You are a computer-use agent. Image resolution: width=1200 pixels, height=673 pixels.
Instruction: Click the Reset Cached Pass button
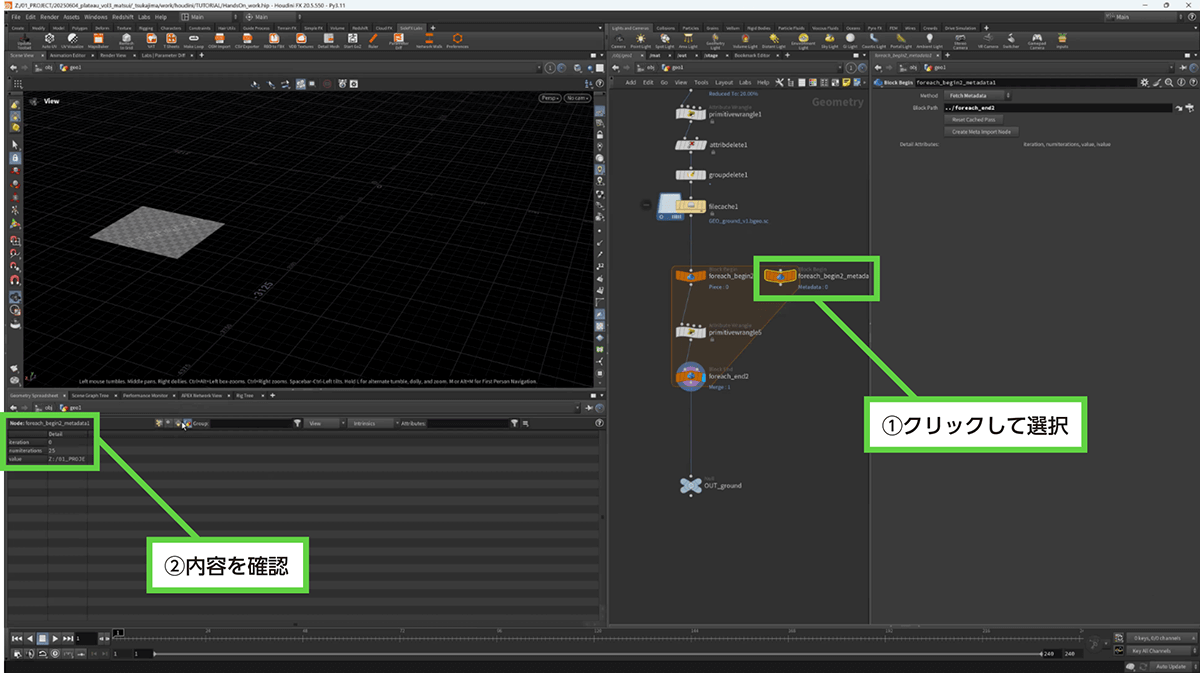(972, 119)
